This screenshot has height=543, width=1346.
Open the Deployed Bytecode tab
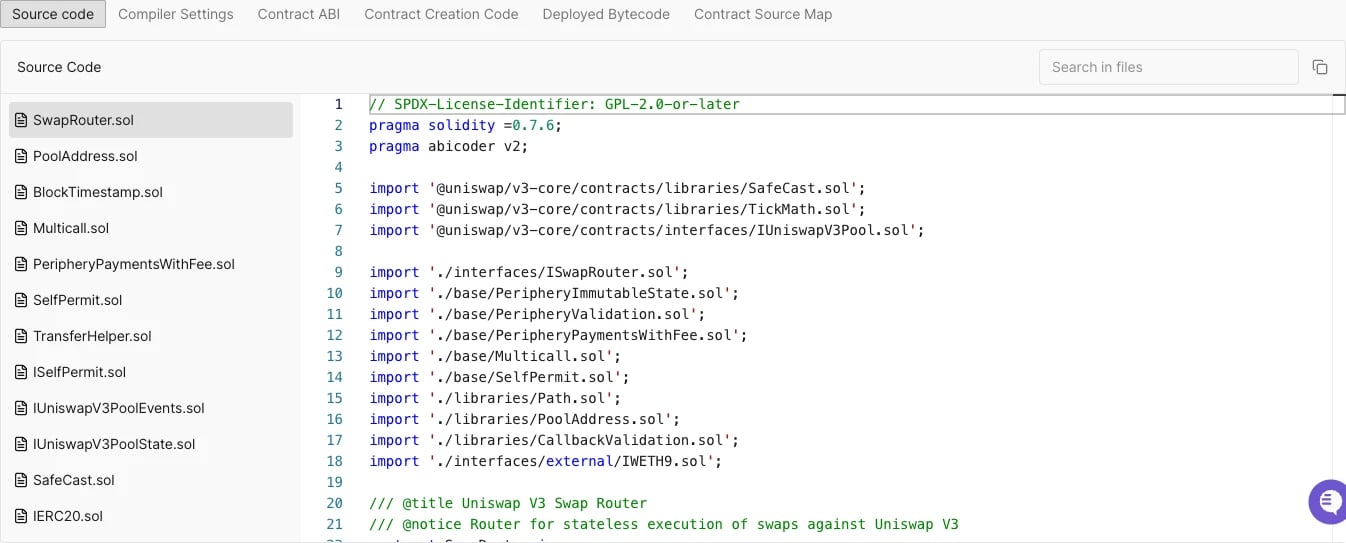606,14
